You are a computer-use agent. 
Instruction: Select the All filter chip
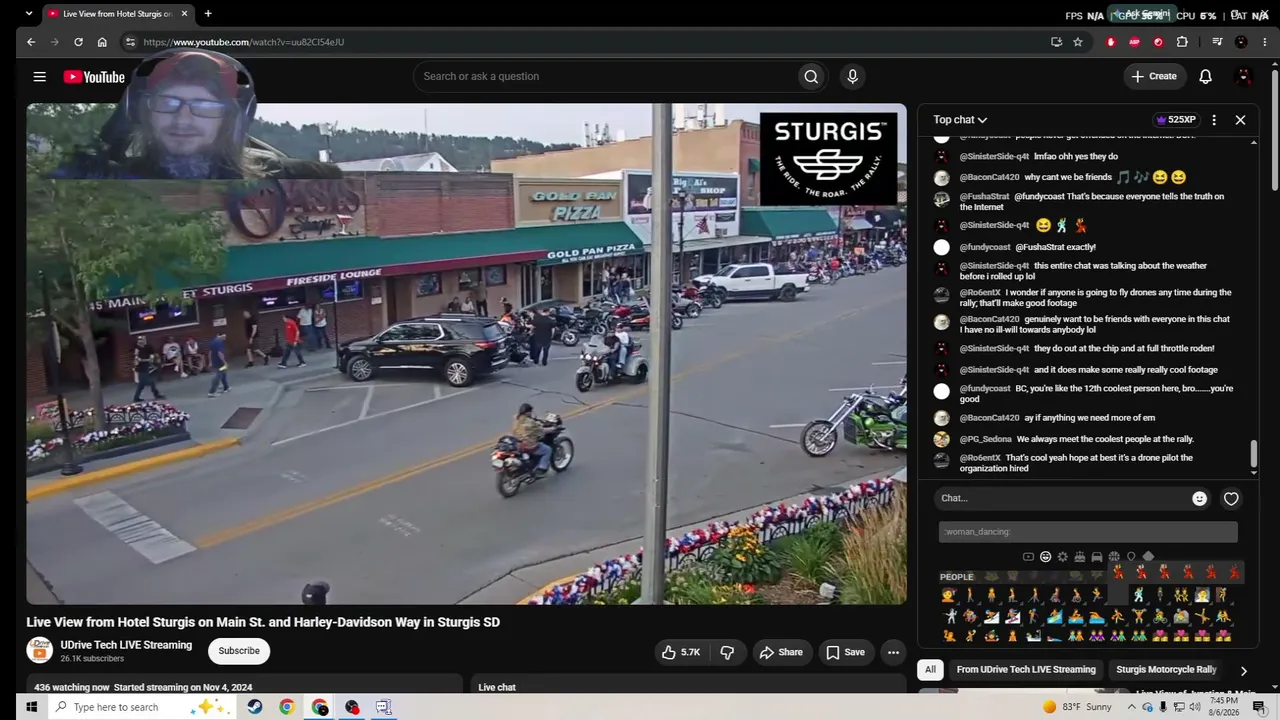[x=930, y=670]
